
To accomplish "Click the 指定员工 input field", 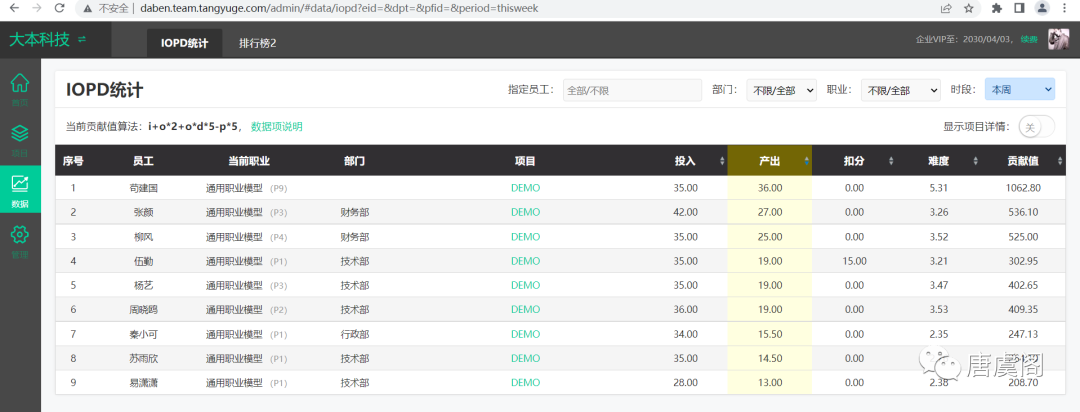I will click(x=634, y=90).
